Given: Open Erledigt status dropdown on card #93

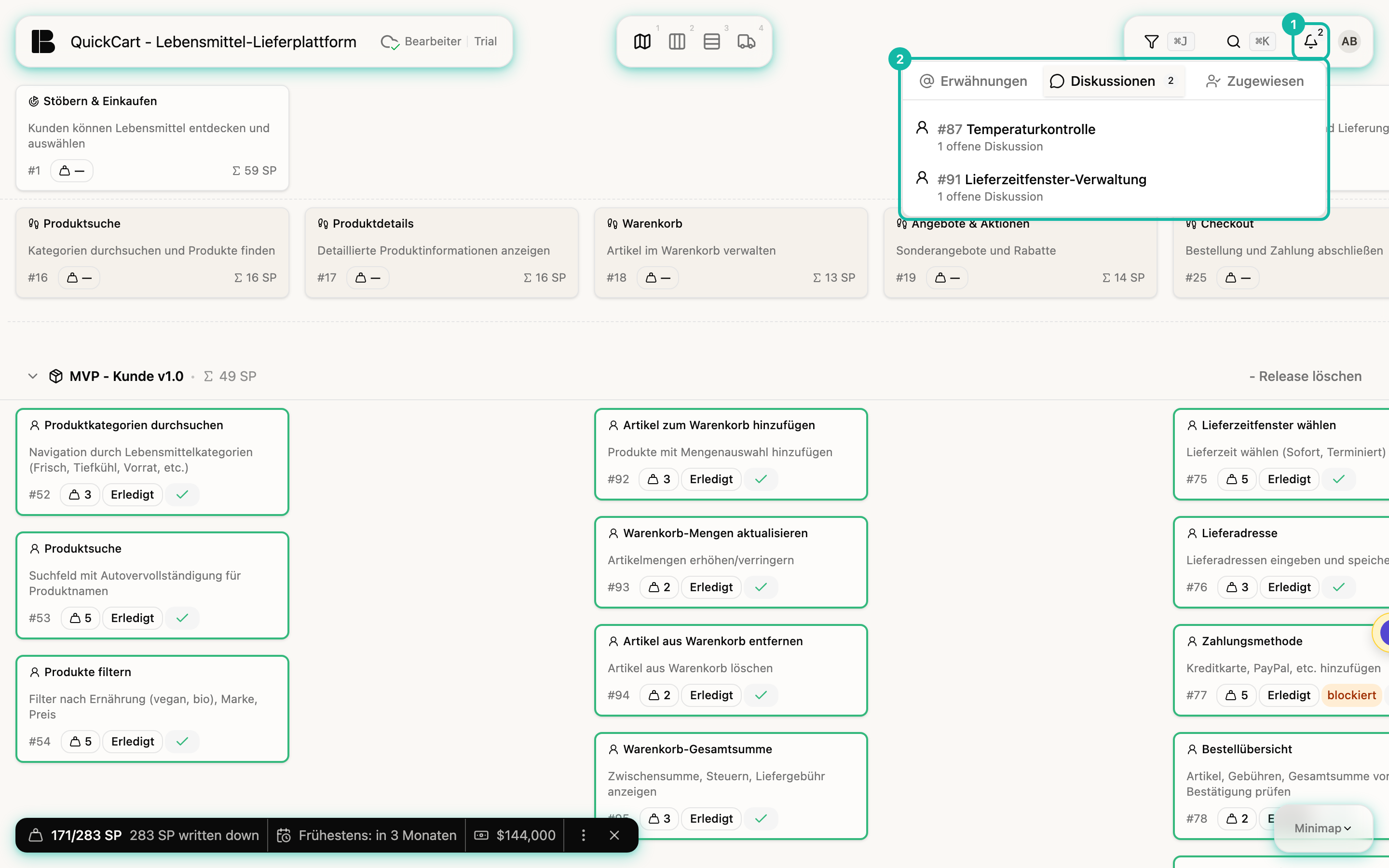Looking at the screenshot, I should click(711, 587).
